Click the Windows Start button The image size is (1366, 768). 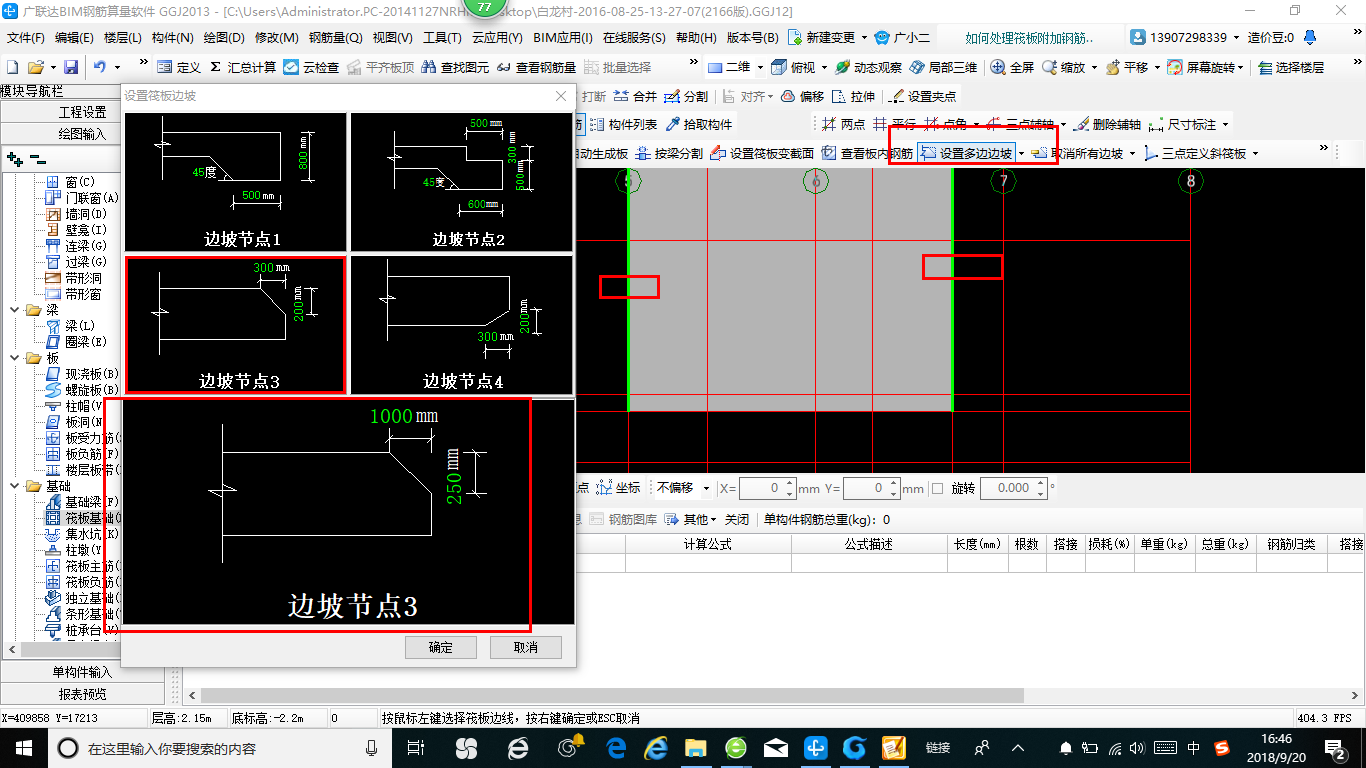(x=22, y=748)
